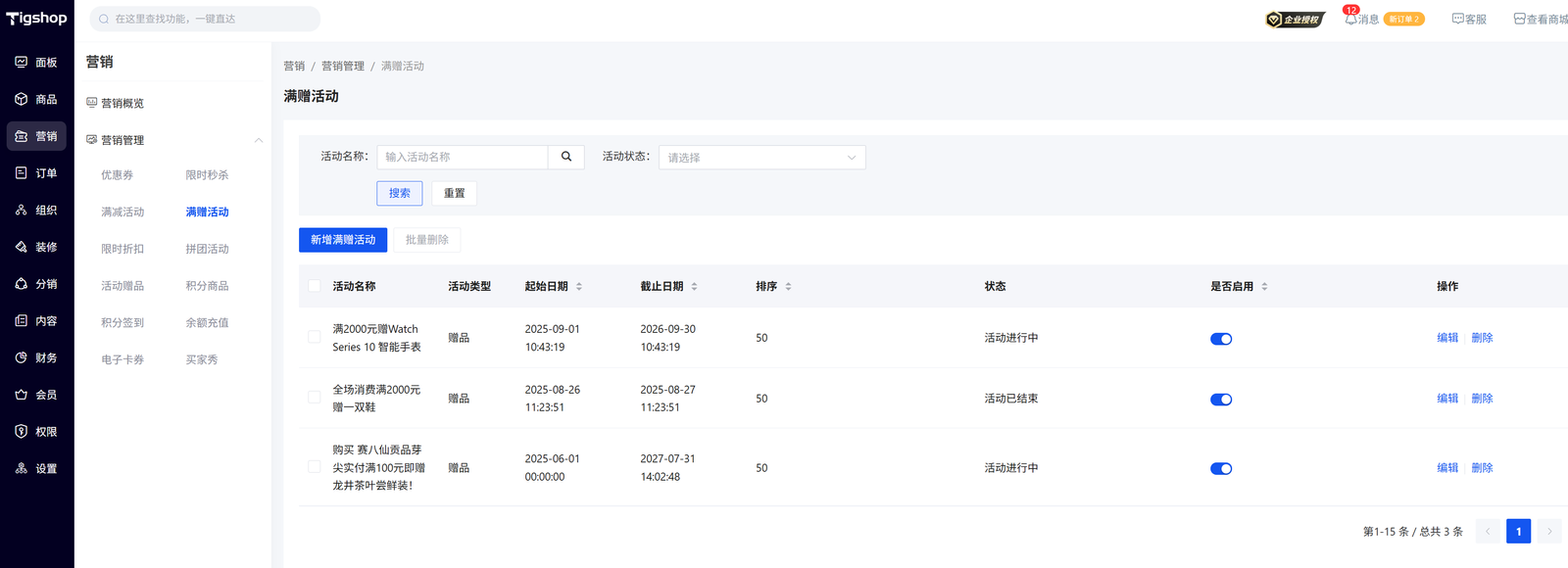Open the 财务 finance sidebar icon
The width and height of the screenshot is (1568, 568).
(22, 357)
